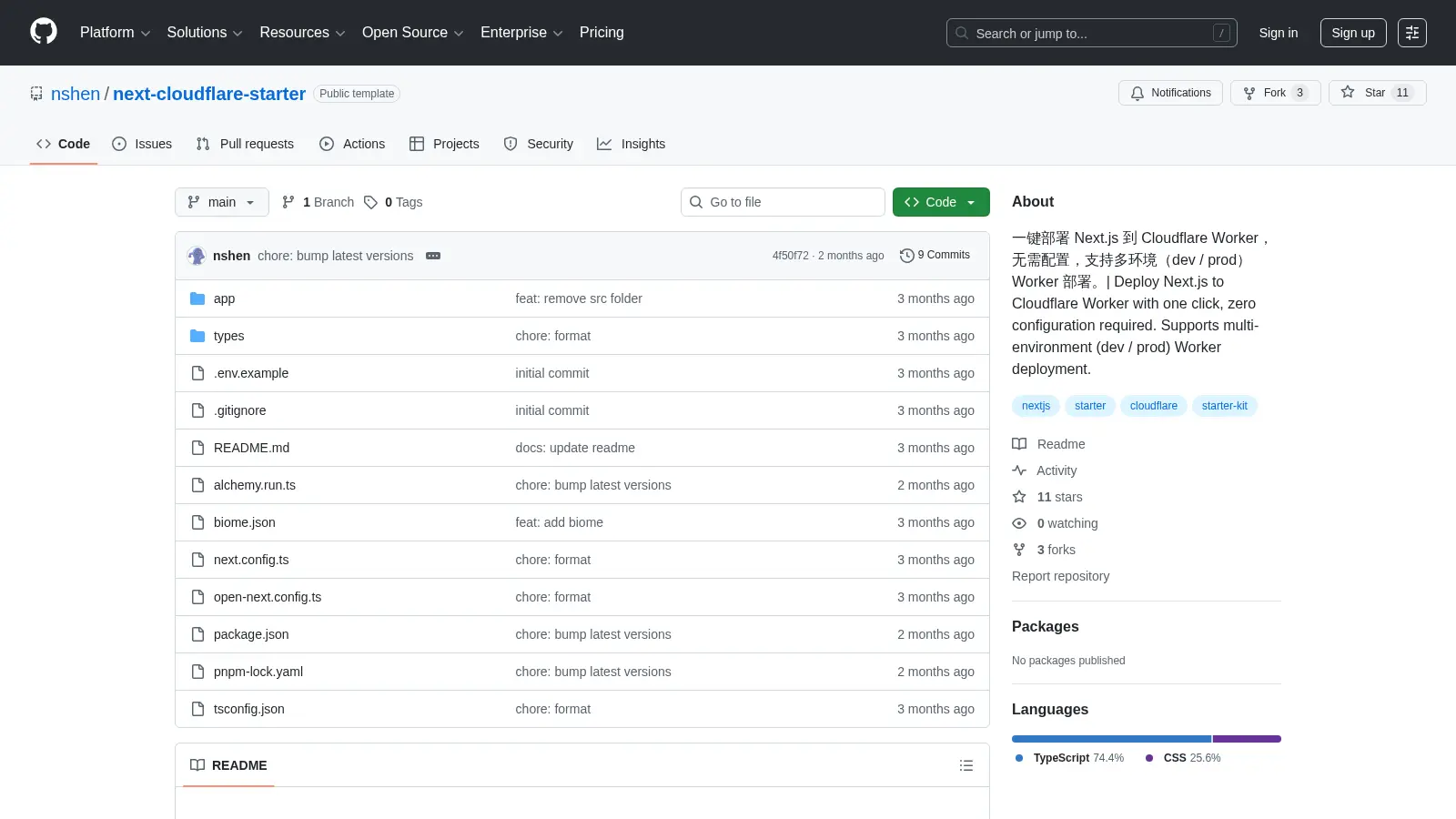This screenshot has height=819, width=1456.
Task: Switch to the Code tab
Action: click(64, 144)
